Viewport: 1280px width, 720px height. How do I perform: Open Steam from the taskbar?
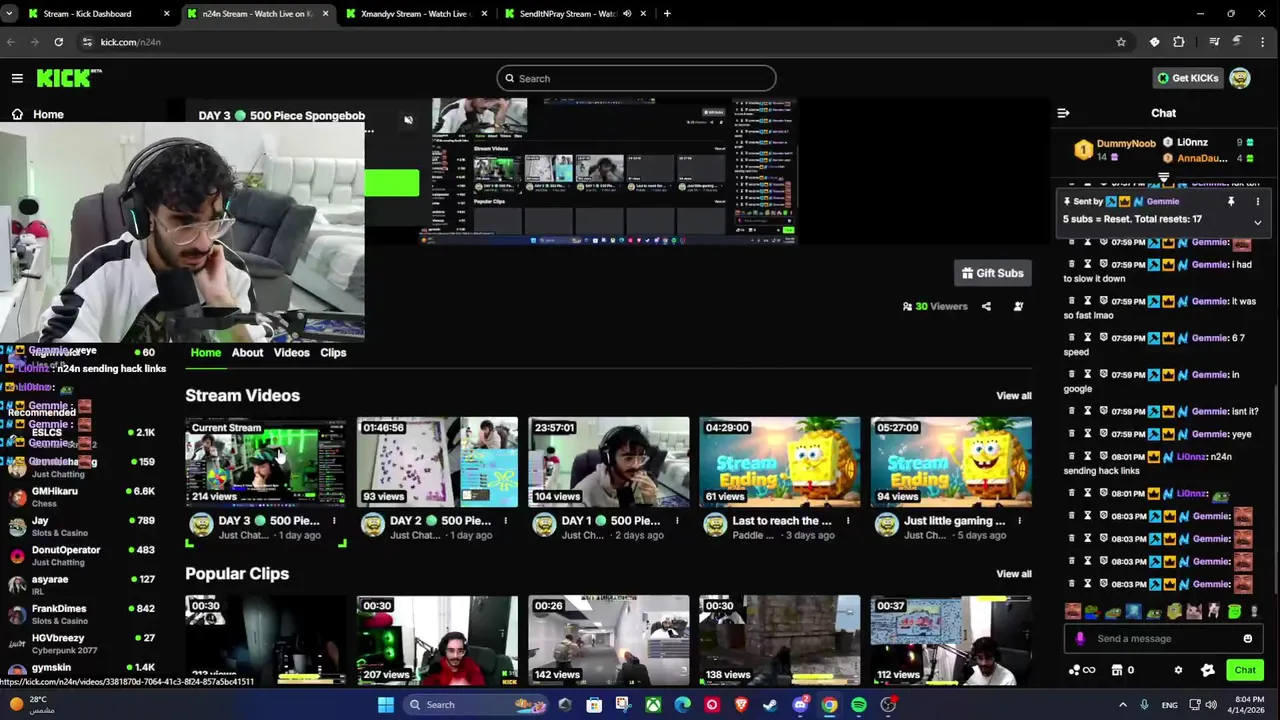pyautogui.click(x=770, y=705)
